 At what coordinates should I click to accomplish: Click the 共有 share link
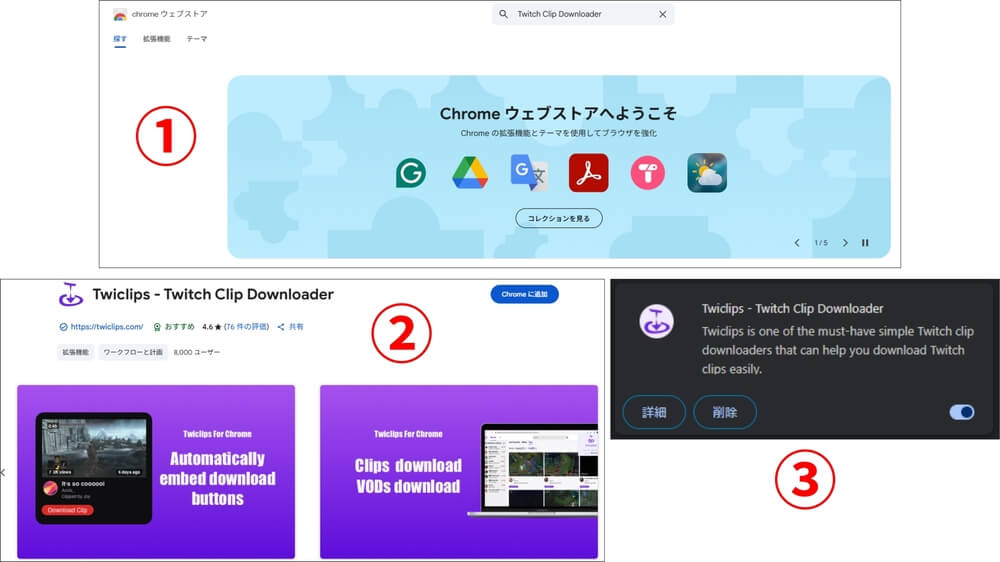click(x=290, y=327)
